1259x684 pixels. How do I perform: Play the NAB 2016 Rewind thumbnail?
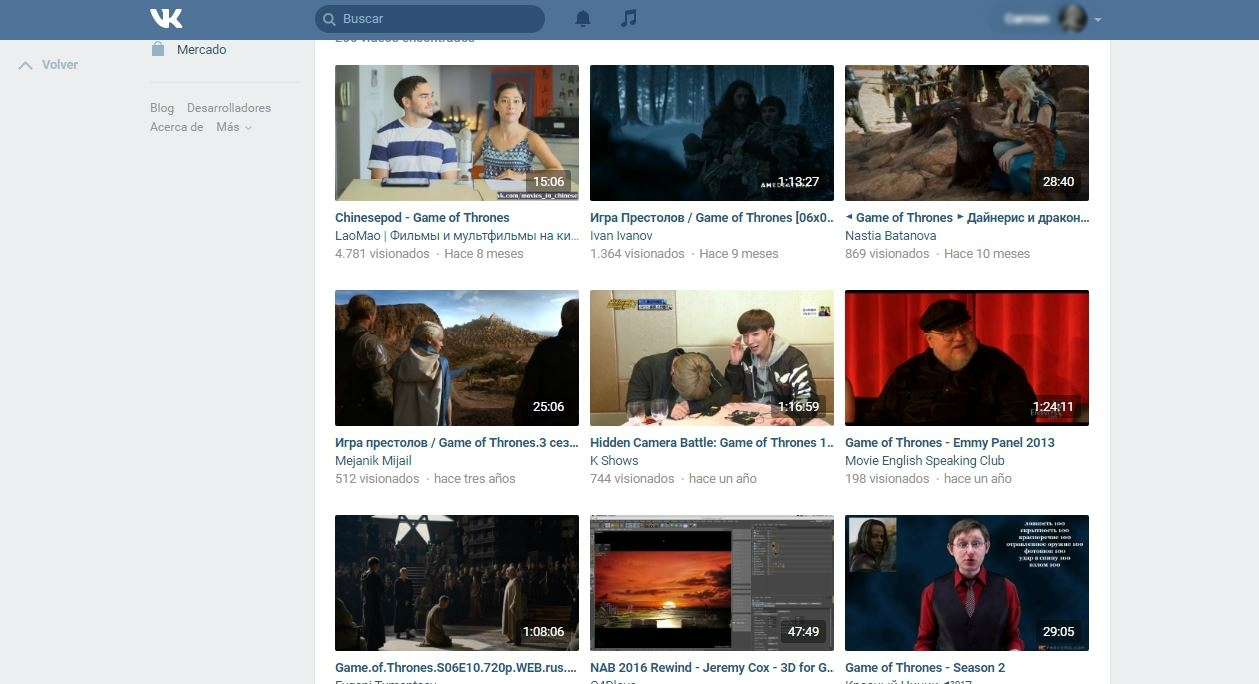(712, 583)
